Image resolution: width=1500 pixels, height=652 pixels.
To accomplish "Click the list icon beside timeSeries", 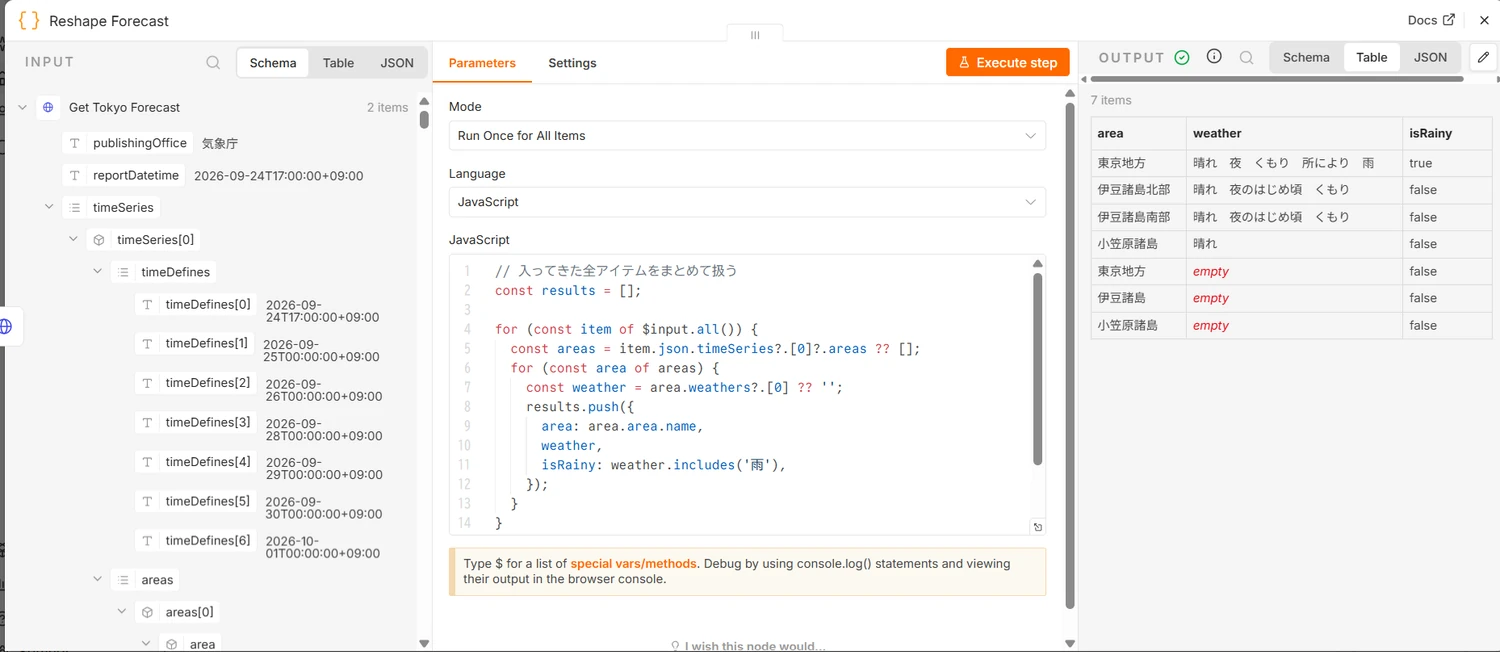I will tap(74, 208).
